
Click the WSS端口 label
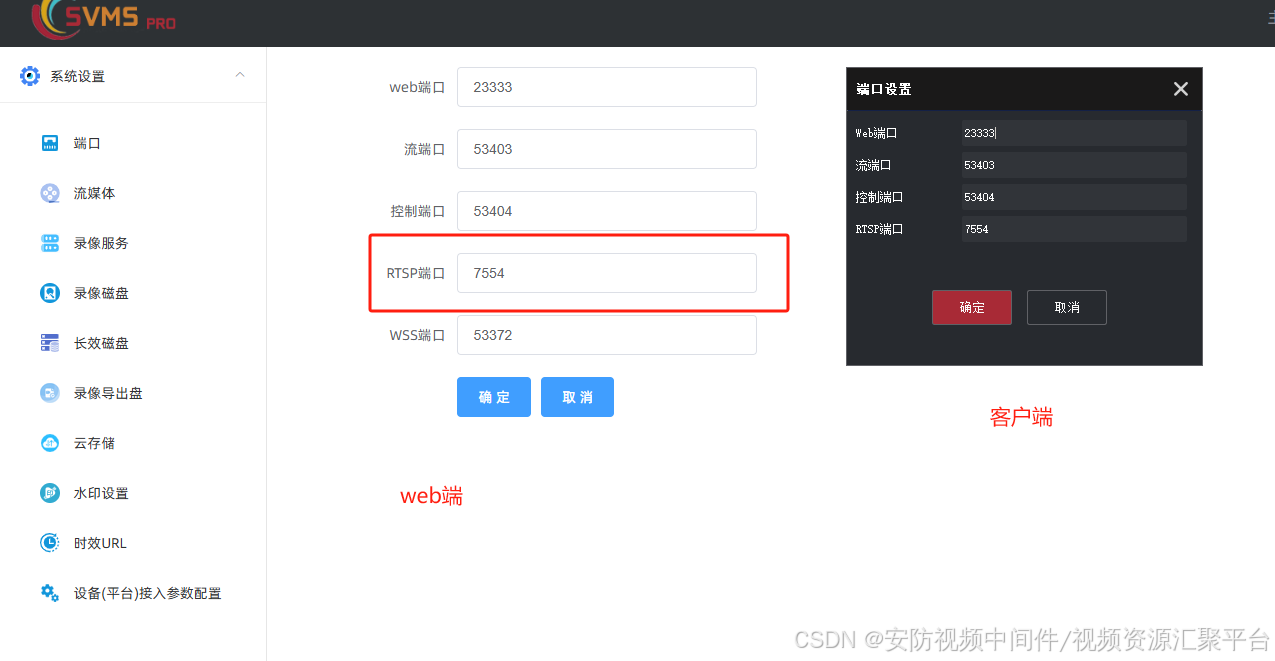point(417,335)
